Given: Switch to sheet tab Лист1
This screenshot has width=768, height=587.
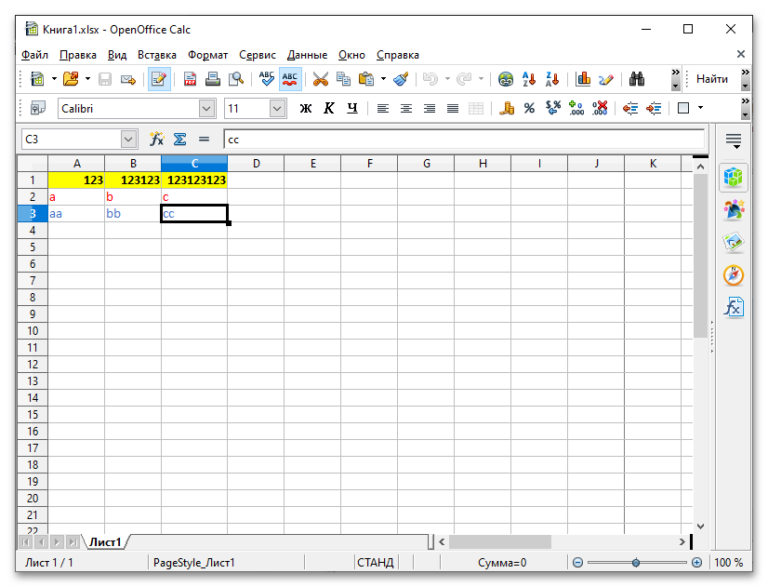Looking at the screenshot, I should [x=106, y=542].
